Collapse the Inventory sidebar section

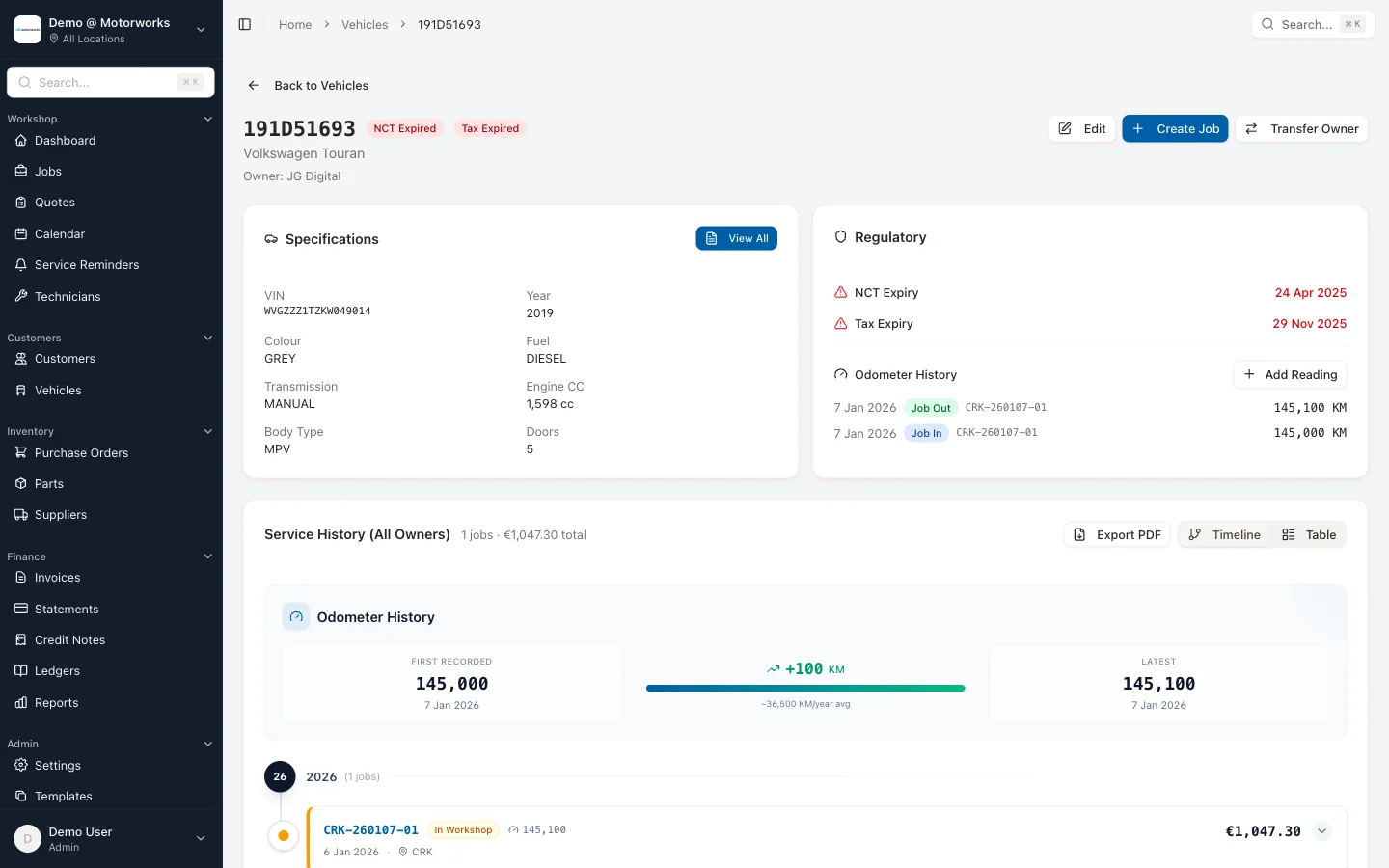click(207, 432)
